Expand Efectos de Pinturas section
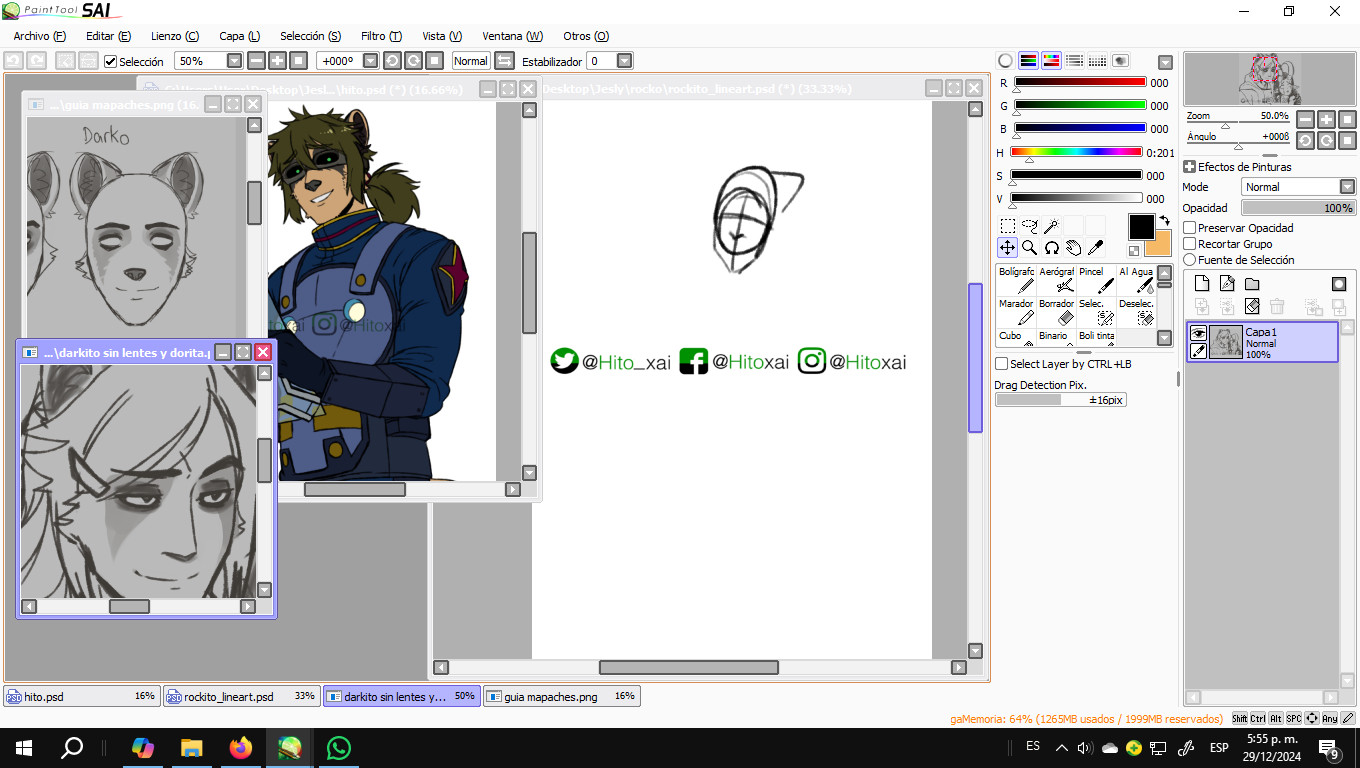This screenshot has width=1360, height=768. (1190, 167)
